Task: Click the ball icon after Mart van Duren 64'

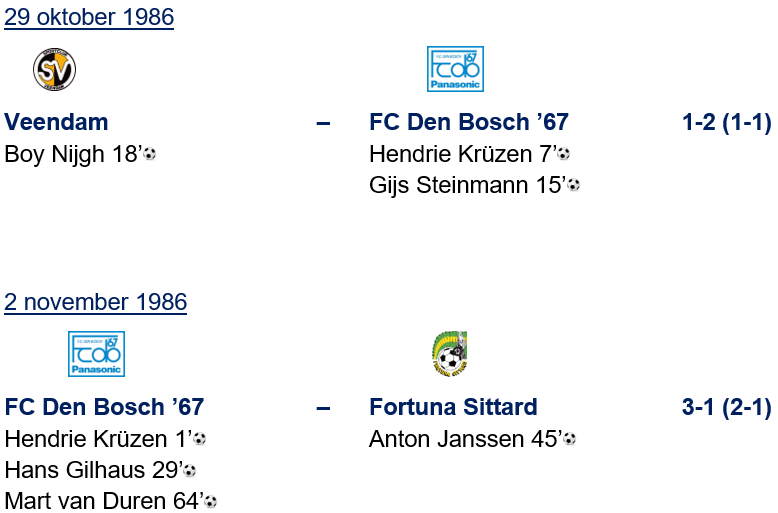Action: coord(210,501)
